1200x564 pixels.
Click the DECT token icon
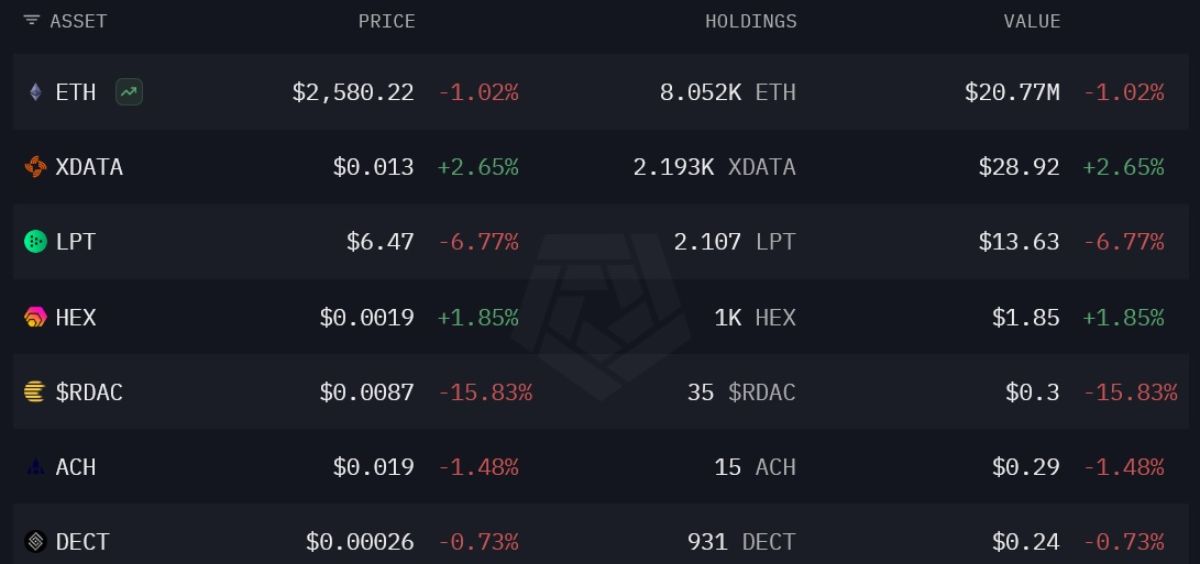(x=35, y=542)
